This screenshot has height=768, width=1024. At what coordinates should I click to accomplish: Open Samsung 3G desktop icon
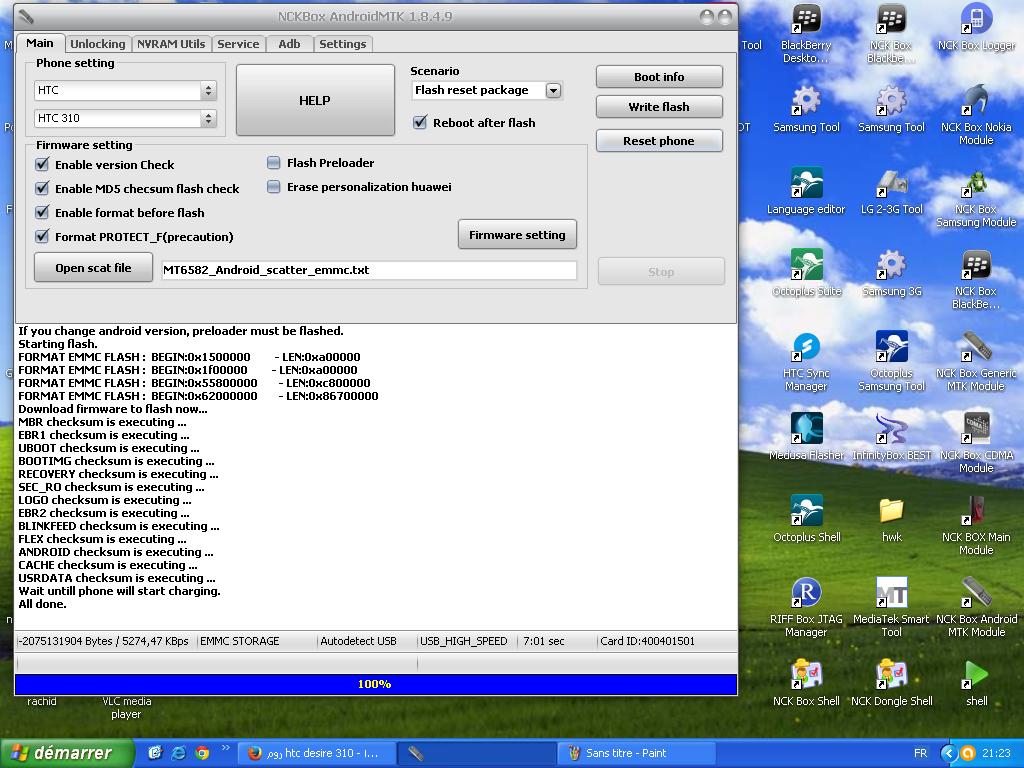[891, 273]
